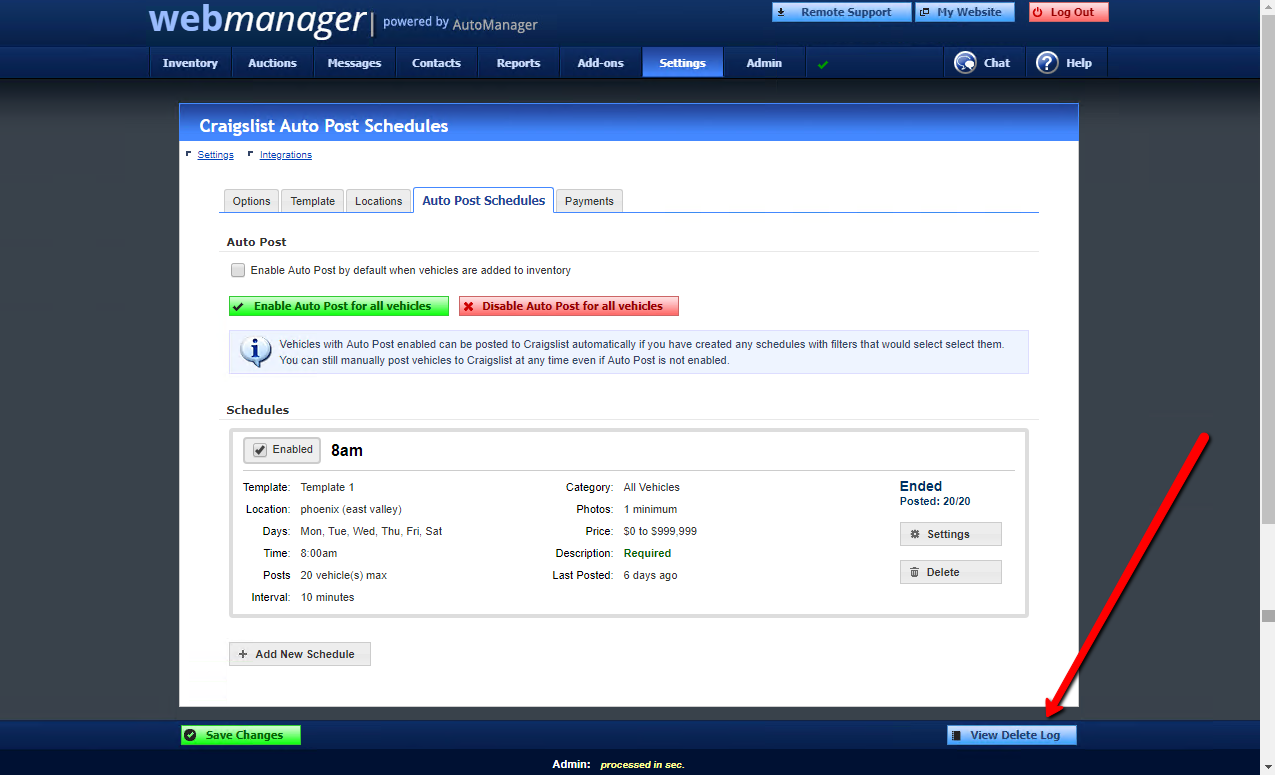Open the Inventory menu
This screenshot has height=775, width=1275.
tap(190, 63)
